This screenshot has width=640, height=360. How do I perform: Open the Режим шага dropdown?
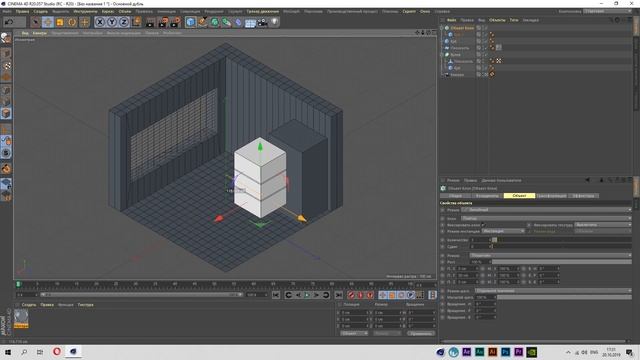click(x=553, y=291)
